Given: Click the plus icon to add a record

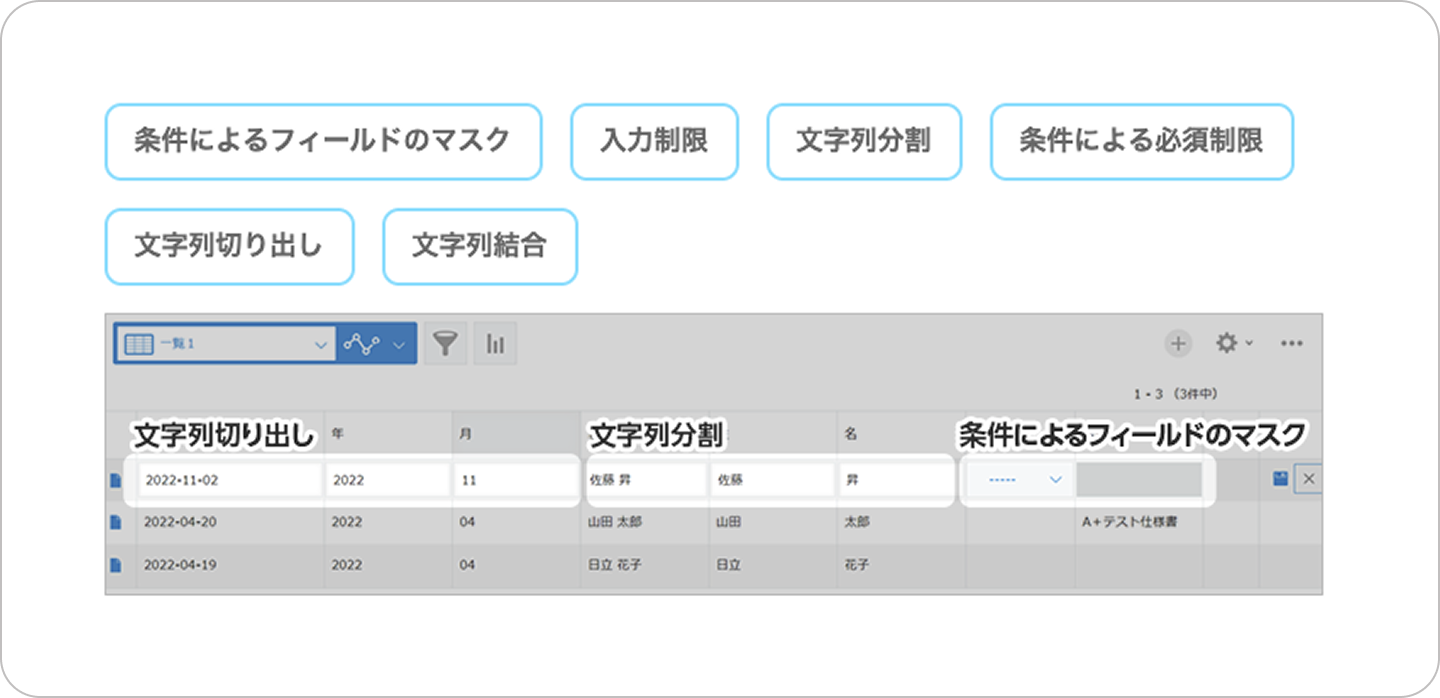Looking at the screenshot, I should 1178,343.
